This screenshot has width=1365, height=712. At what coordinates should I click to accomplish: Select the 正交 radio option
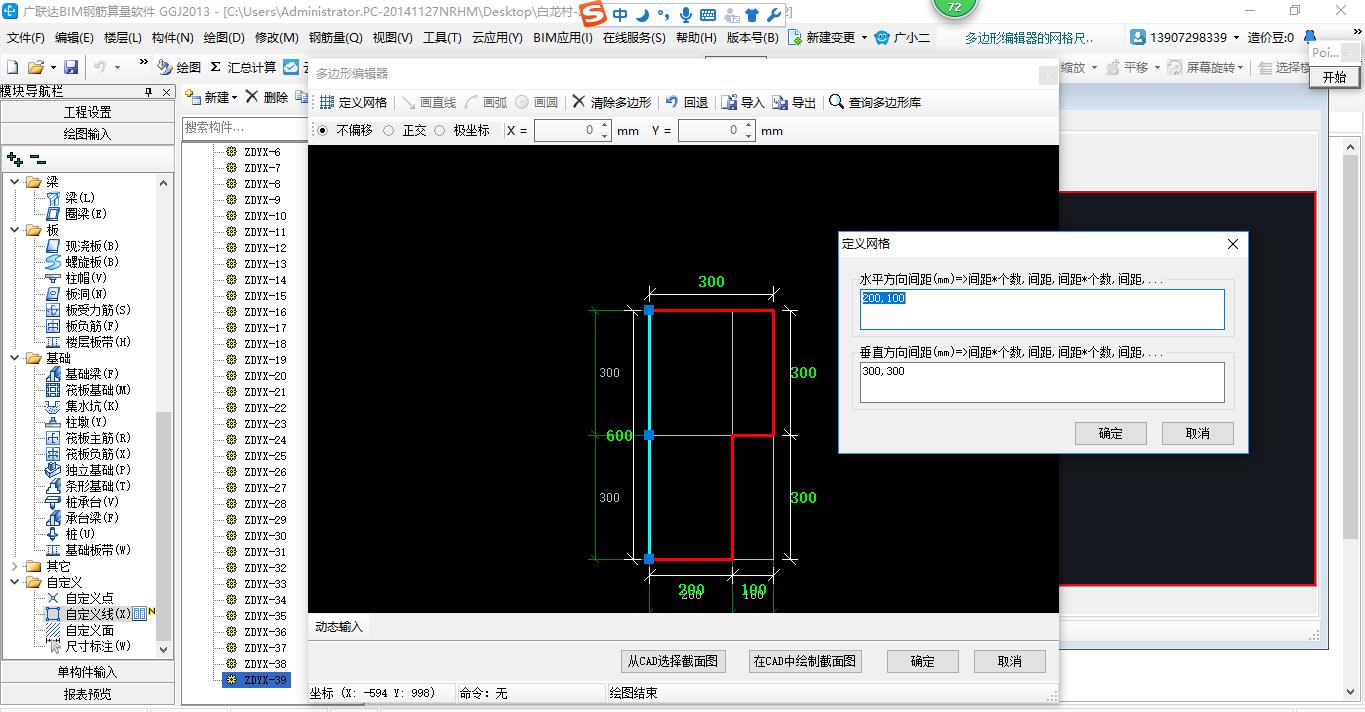click(388, 130)
